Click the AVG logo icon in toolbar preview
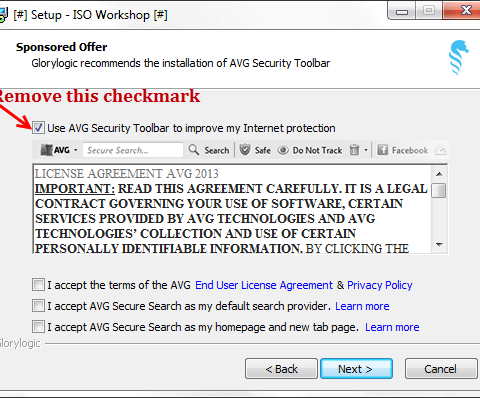480x398 pixels. point(47,150)
